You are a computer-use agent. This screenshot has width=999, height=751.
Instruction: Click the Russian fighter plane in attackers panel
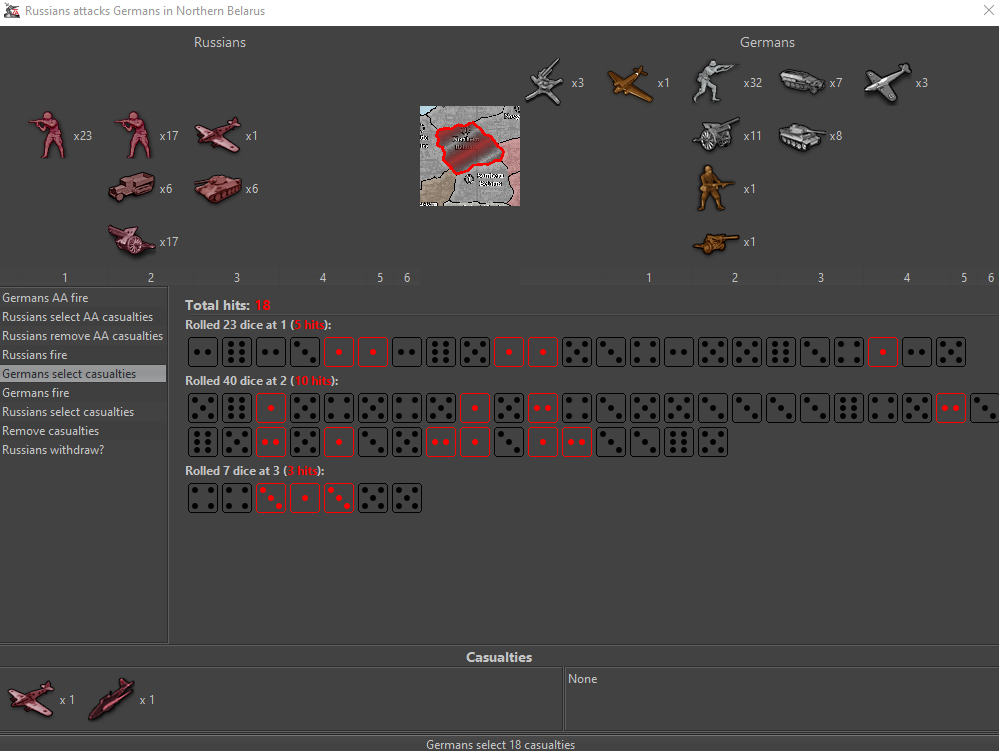point(217,135)
